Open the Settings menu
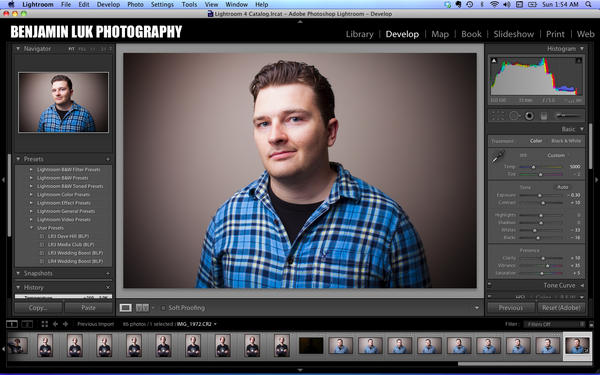The image size is (600, 375). pyautogui.click(x=162, y=5)
